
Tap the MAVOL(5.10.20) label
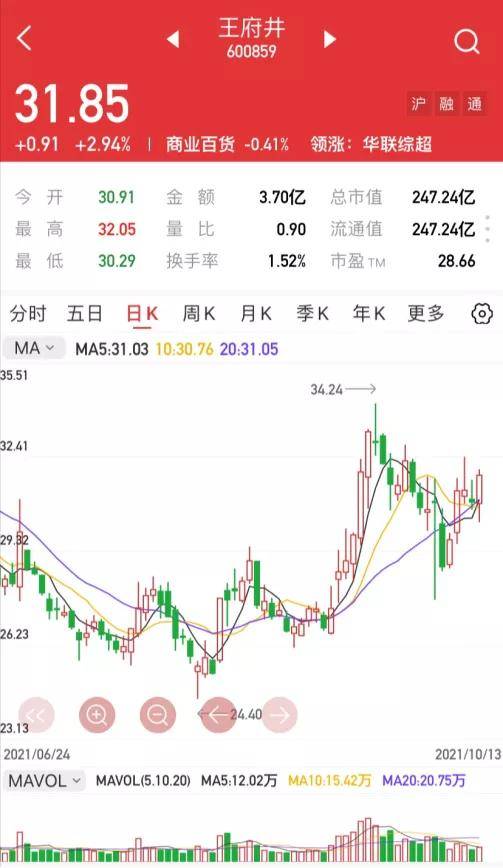pyautogui.click(x=143, y=781)
